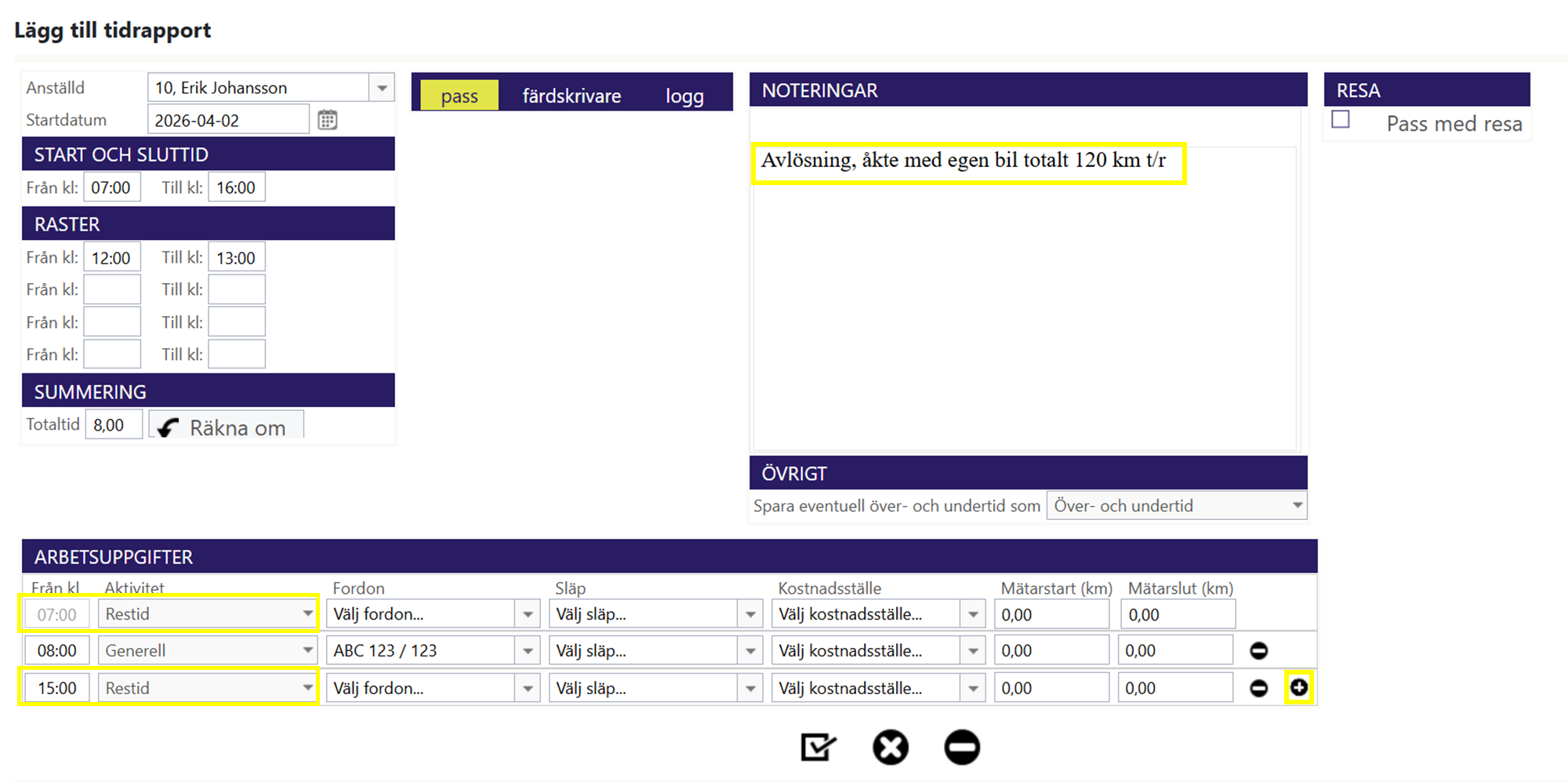Image resolution: width=1568 pixels, height=782 pixels.
Task: Click the cancel X icon at bottom
Action: pos(891,747)
